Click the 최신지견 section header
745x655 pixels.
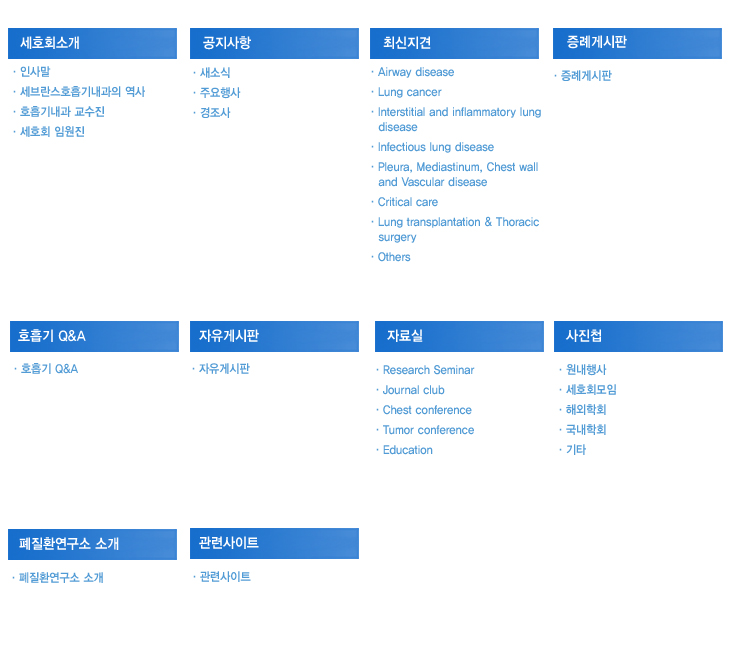click(454, 43)
